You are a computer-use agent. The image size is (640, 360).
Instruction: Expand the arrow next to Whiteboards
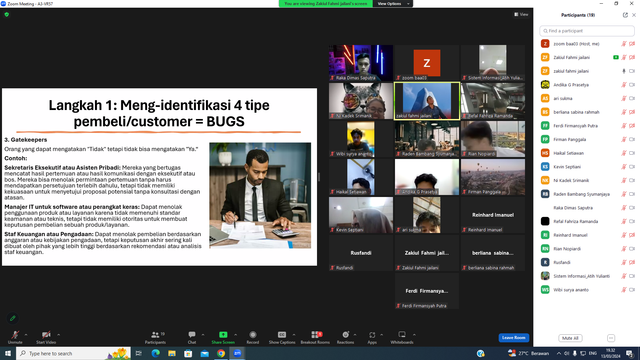[x=414, y=335]
